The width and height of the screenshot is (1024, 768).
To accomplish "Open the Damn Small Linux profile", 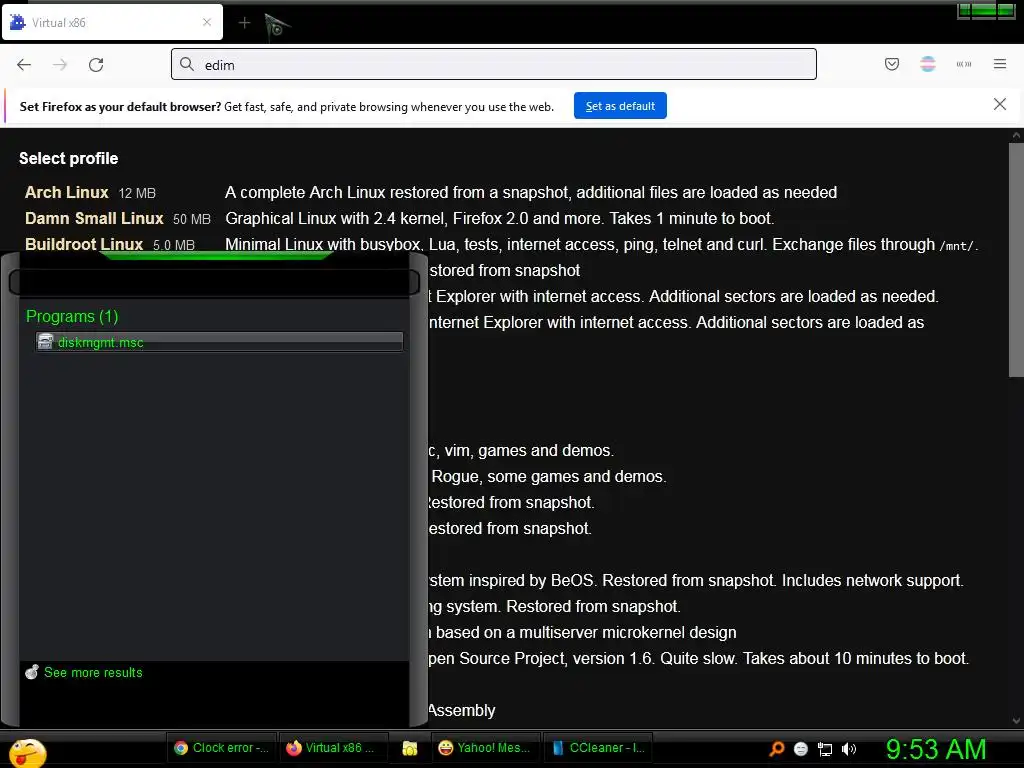I will [94, 218].
